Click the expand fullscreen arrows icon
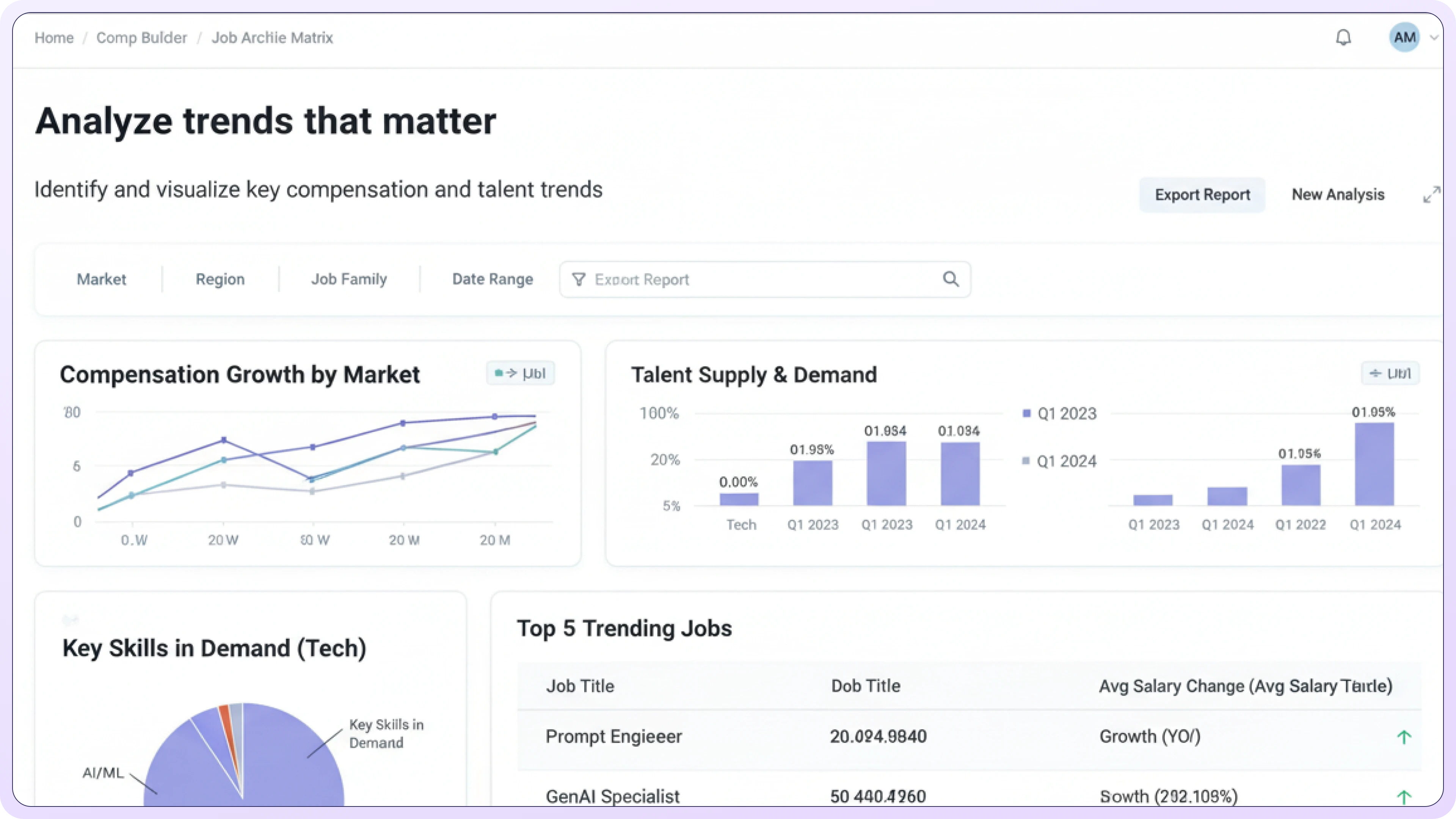Image resolution: width=1456 pixels, height=819 pixels. point(1431,195)
